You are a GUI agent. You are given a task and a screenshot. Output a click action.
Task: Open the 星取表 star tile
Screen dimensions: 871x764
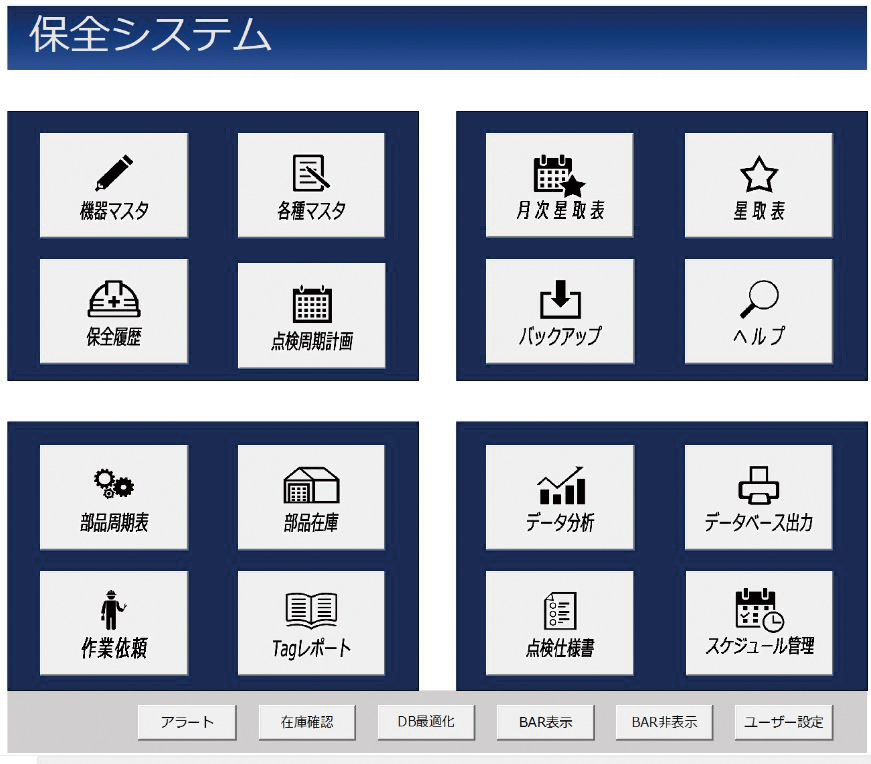point(758,185)
